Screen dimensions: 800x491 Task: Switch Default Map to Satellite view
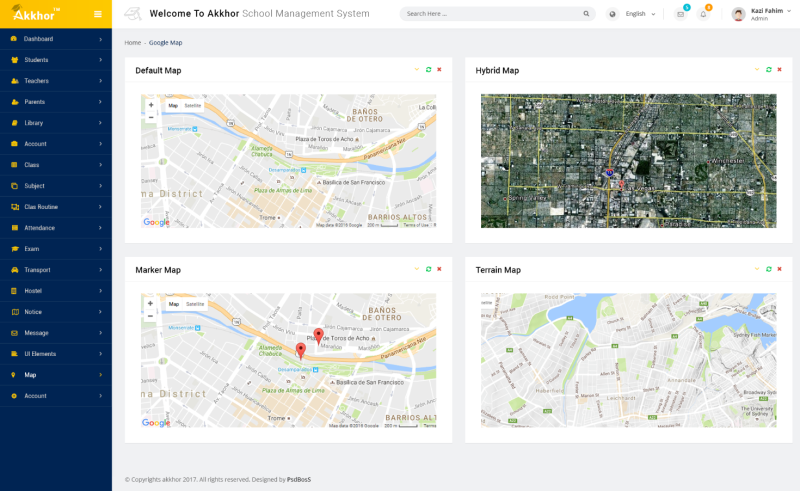193,105
